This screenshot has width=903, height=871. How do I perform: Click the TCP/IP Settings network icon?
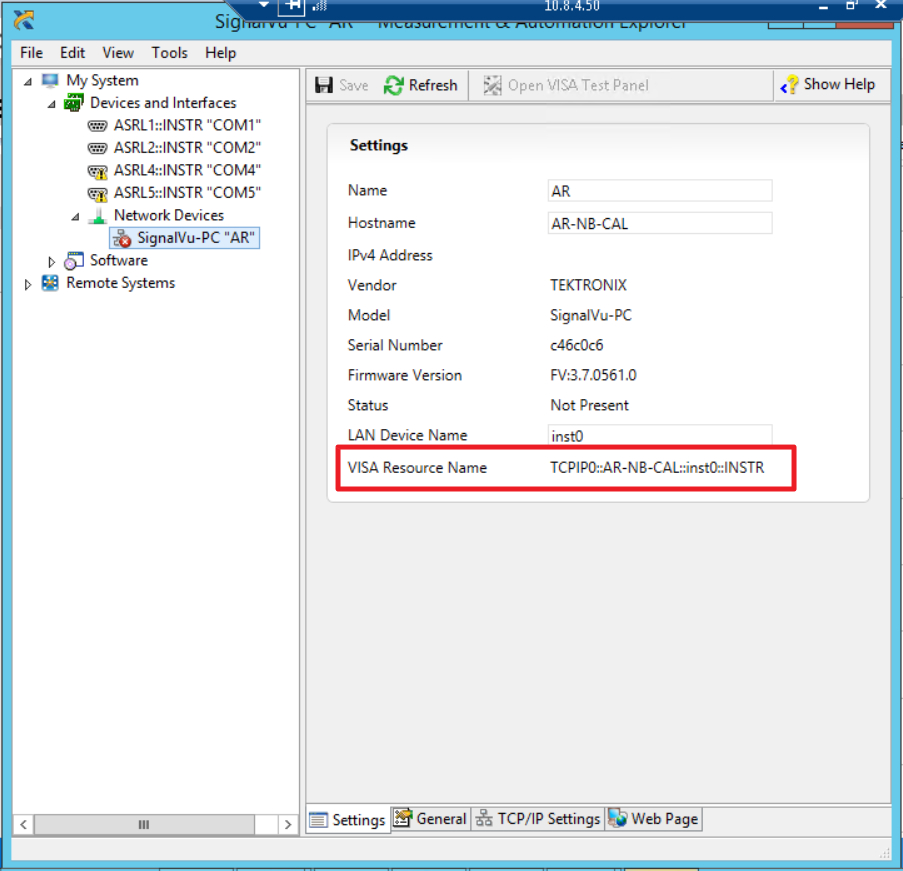pos(484,819)
